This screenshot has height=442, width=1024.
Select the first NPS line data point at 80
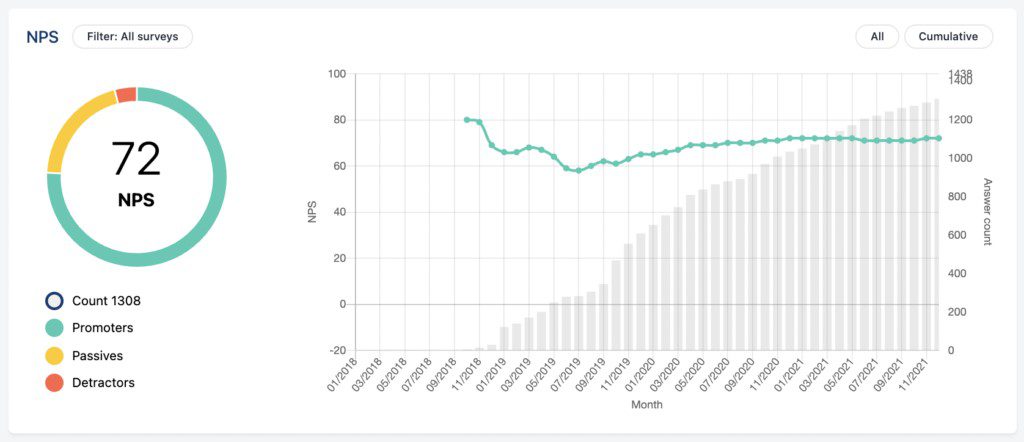(x=466, y=119)
